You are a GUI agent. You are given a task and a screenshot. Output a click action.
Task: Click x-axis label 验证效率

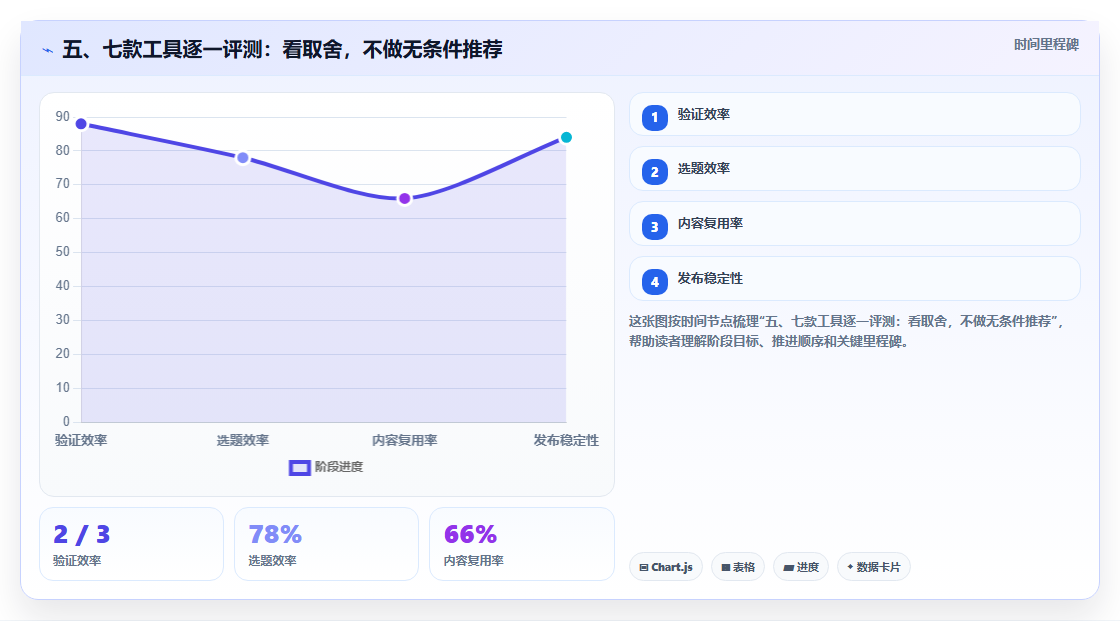(81, 440)
